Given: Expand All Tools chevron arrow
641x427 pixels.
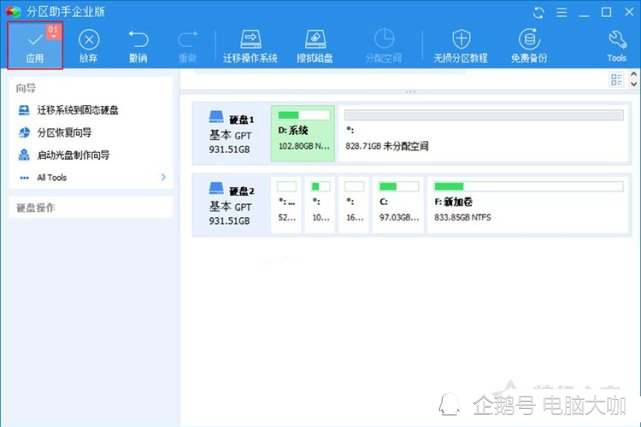Looking at the screenshot, I should point(164,177).
